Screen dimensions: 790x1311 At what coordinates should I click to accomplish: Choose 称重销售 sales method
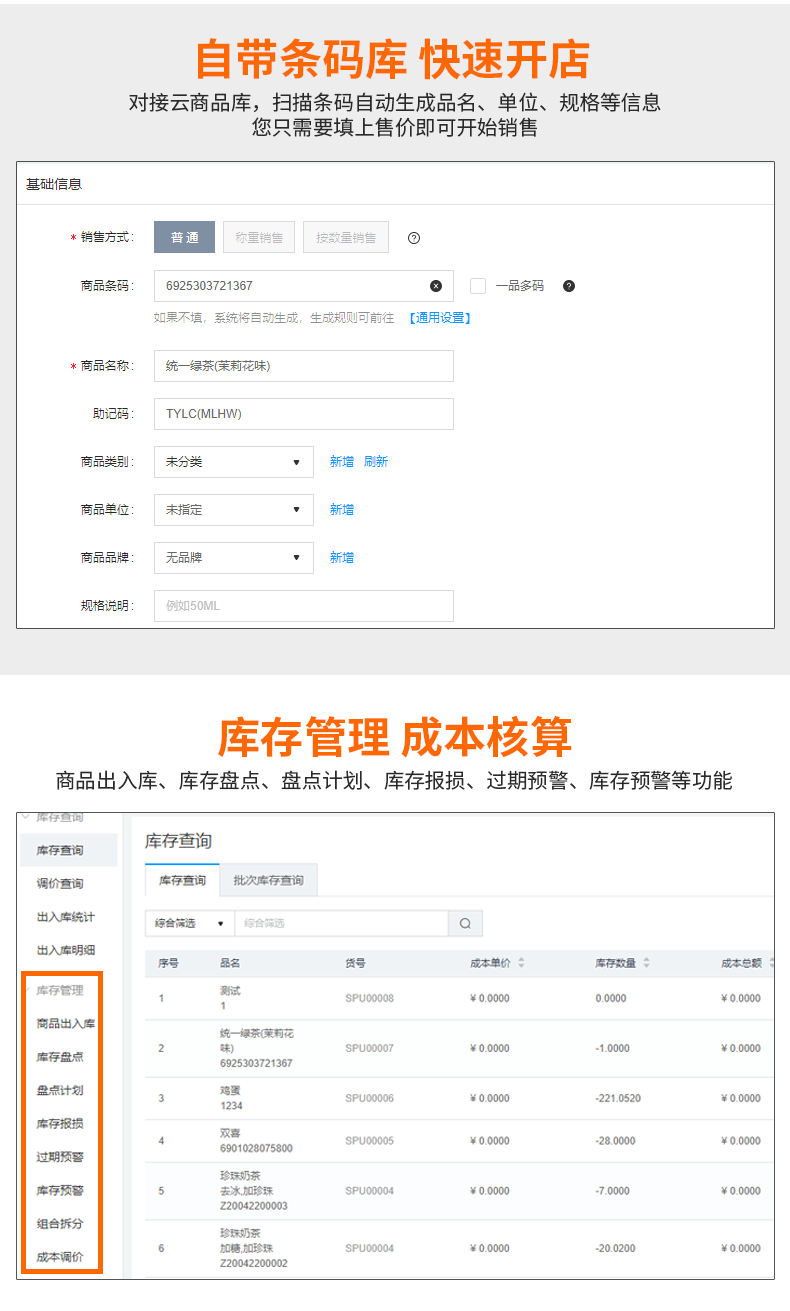[x=259, y=237]
